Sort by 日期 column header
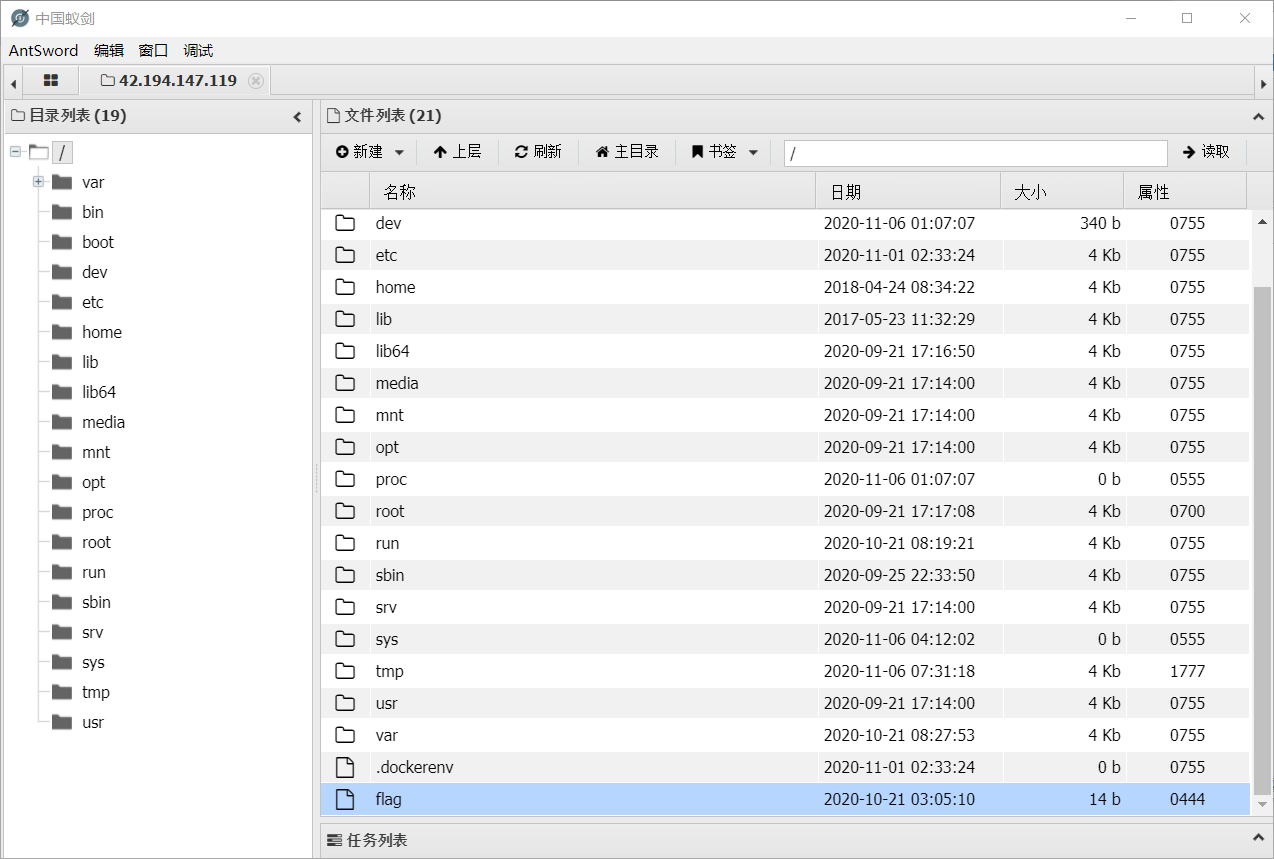 pos(908,192)
